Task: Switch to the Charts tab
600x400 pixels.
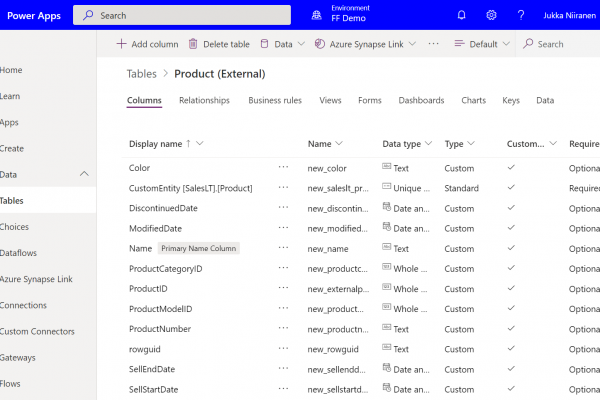Action: point(473,100)
